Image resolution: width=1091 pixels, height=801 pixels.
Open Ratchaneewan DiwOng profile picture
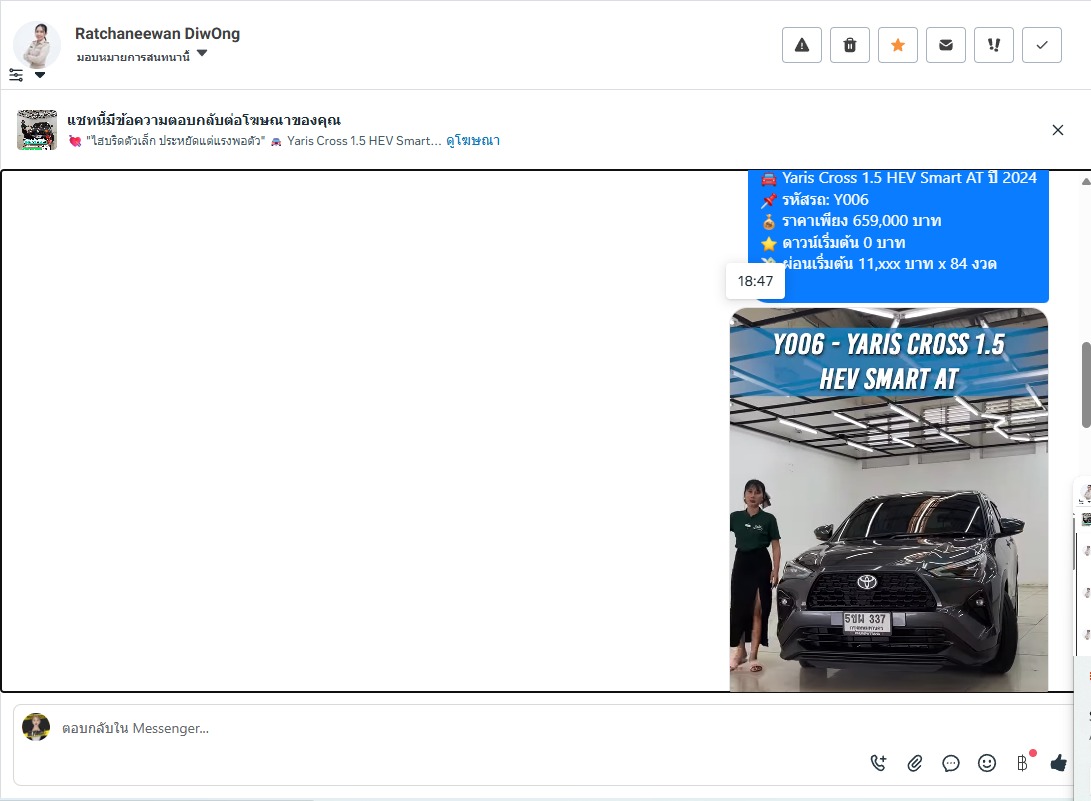pos(37,44)
